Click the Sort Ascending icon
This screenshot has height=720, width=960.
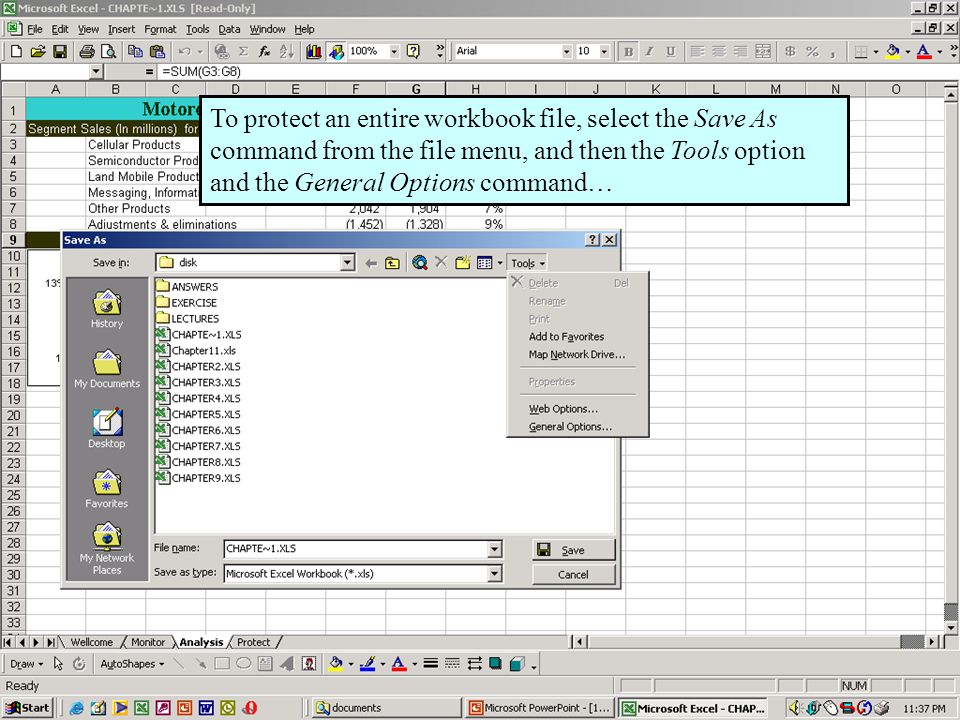click(x=287, y=51)
